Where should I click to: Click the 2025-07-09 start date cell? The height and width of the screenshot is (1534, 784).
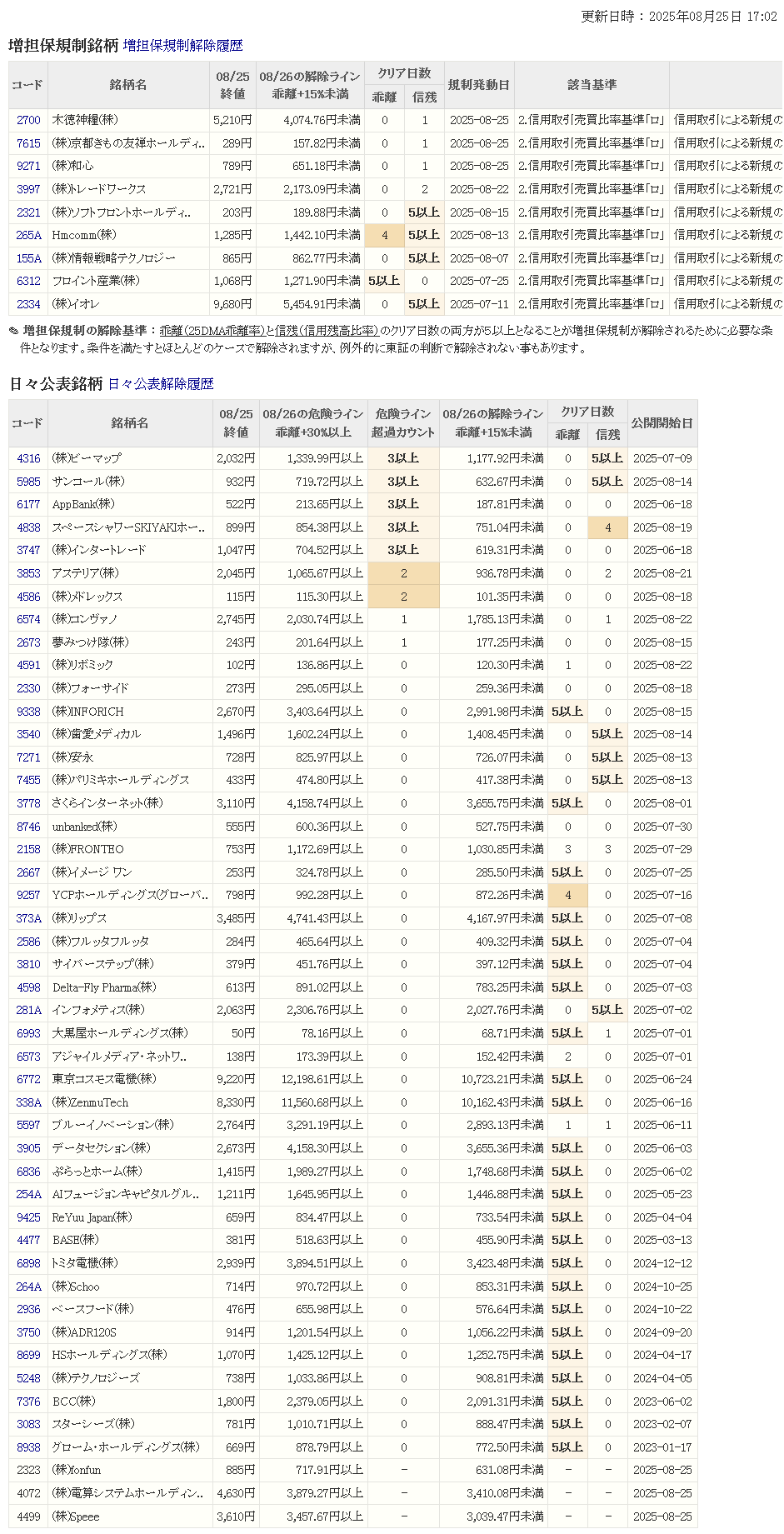click(x=662, y=458)
